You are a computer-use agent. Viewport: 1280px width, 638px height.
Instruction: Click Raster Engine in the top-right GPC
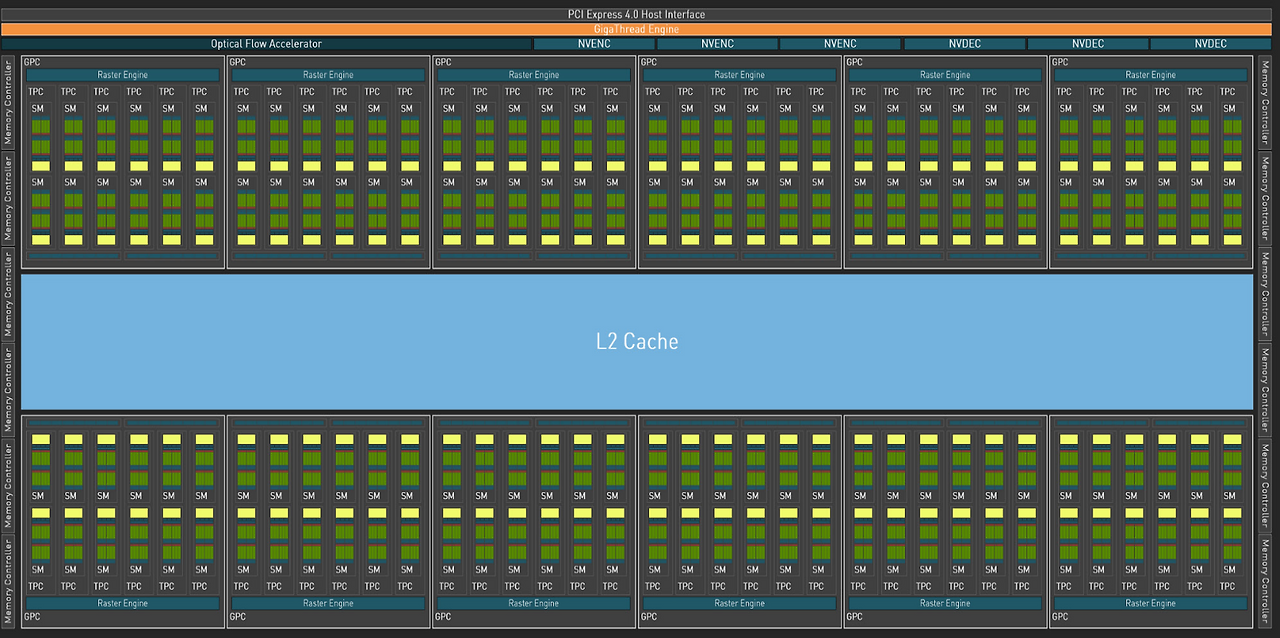tap(1150, 75)
